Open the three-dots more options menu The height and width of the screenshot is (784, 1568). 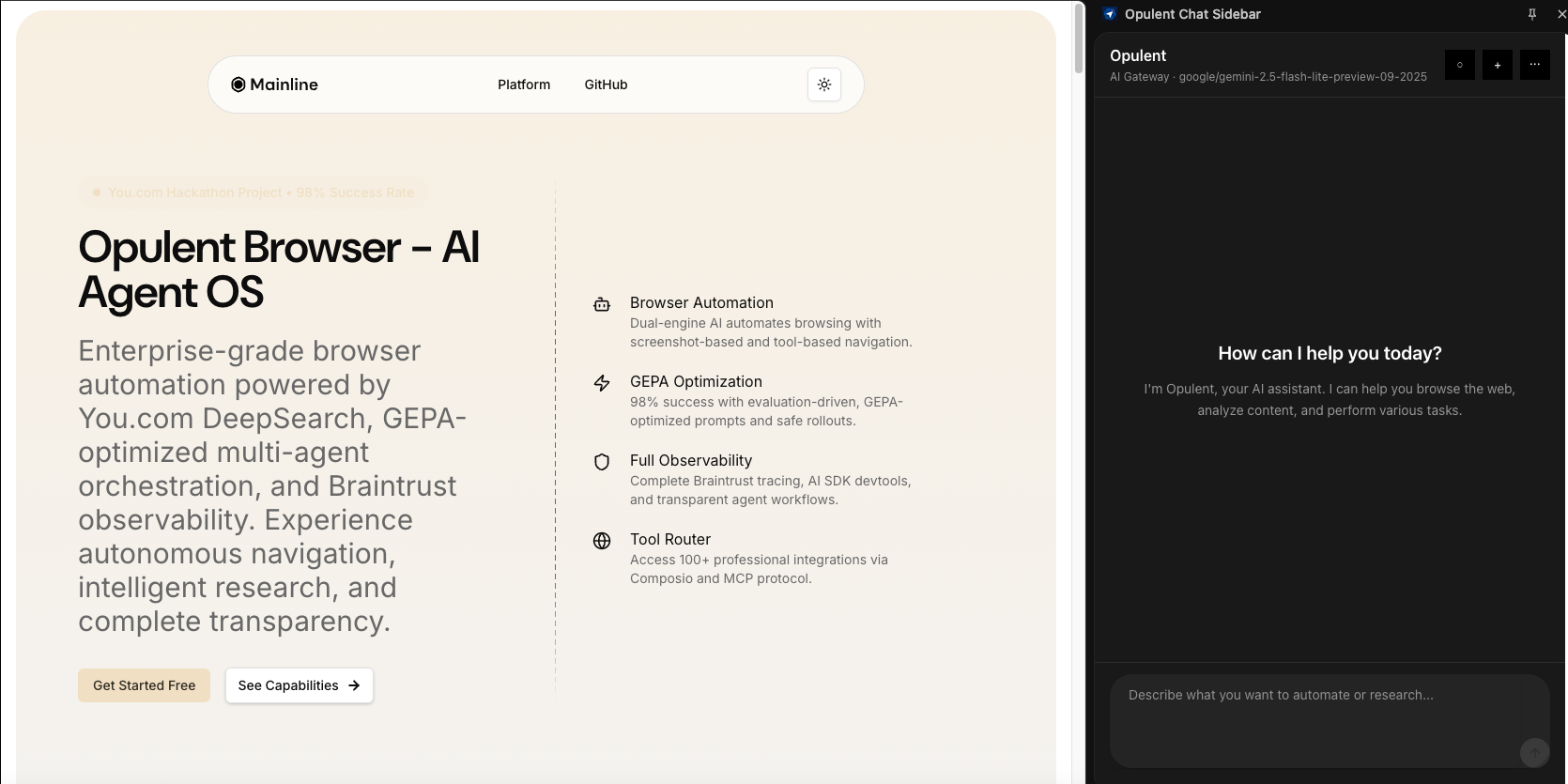1534,65
